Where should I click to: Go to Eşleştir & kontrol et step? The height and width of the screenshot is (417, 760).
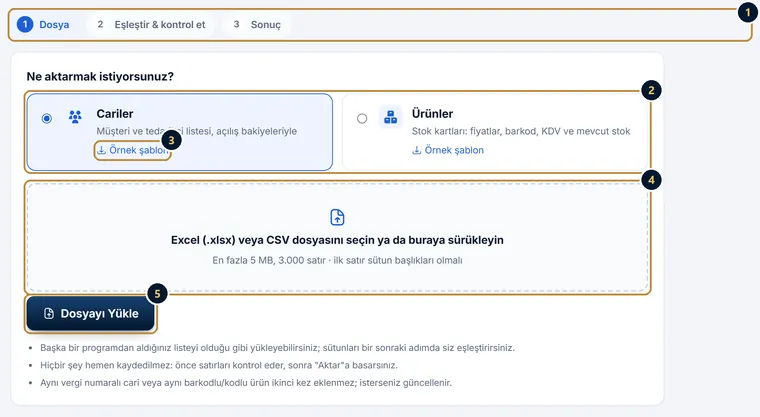click(152, 24)
